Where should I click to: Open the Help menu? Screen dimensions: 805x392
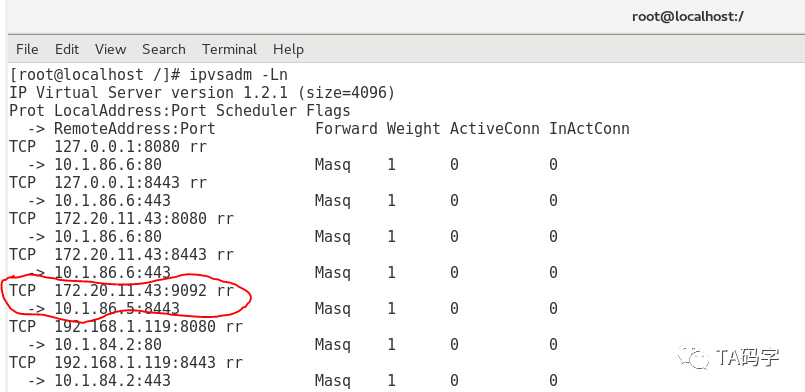pos(289,49)
